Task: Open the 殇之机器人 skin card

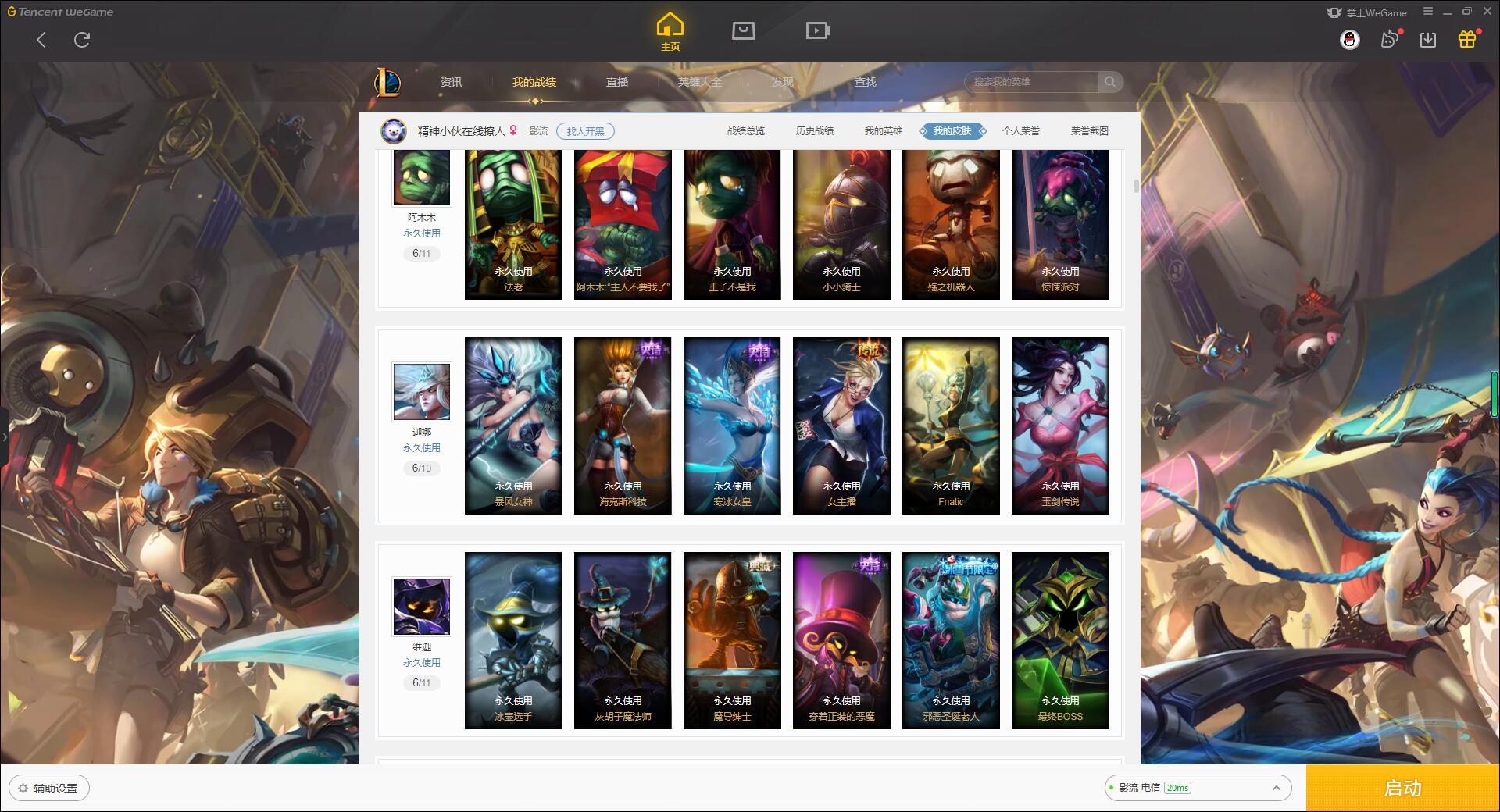Action: pyautogui.click(x=951, y=225)
